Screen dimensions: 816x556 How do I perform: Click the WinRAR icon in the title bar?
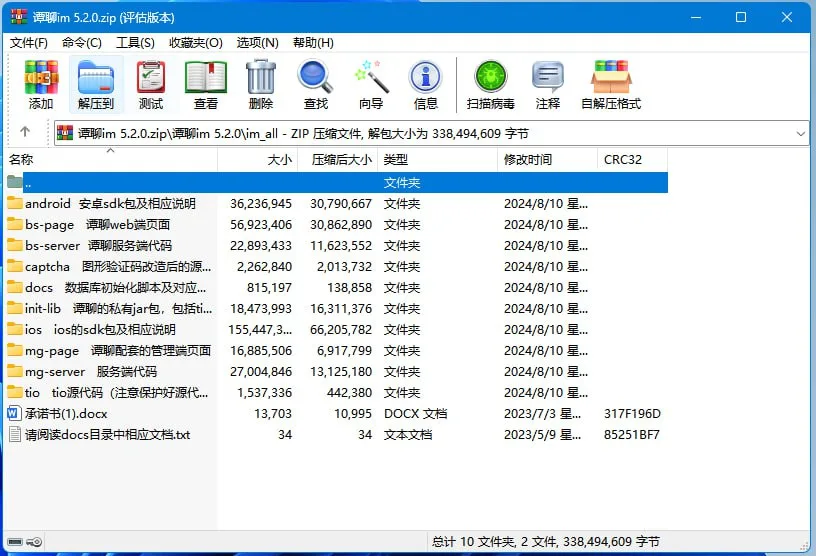coord(19,17)
